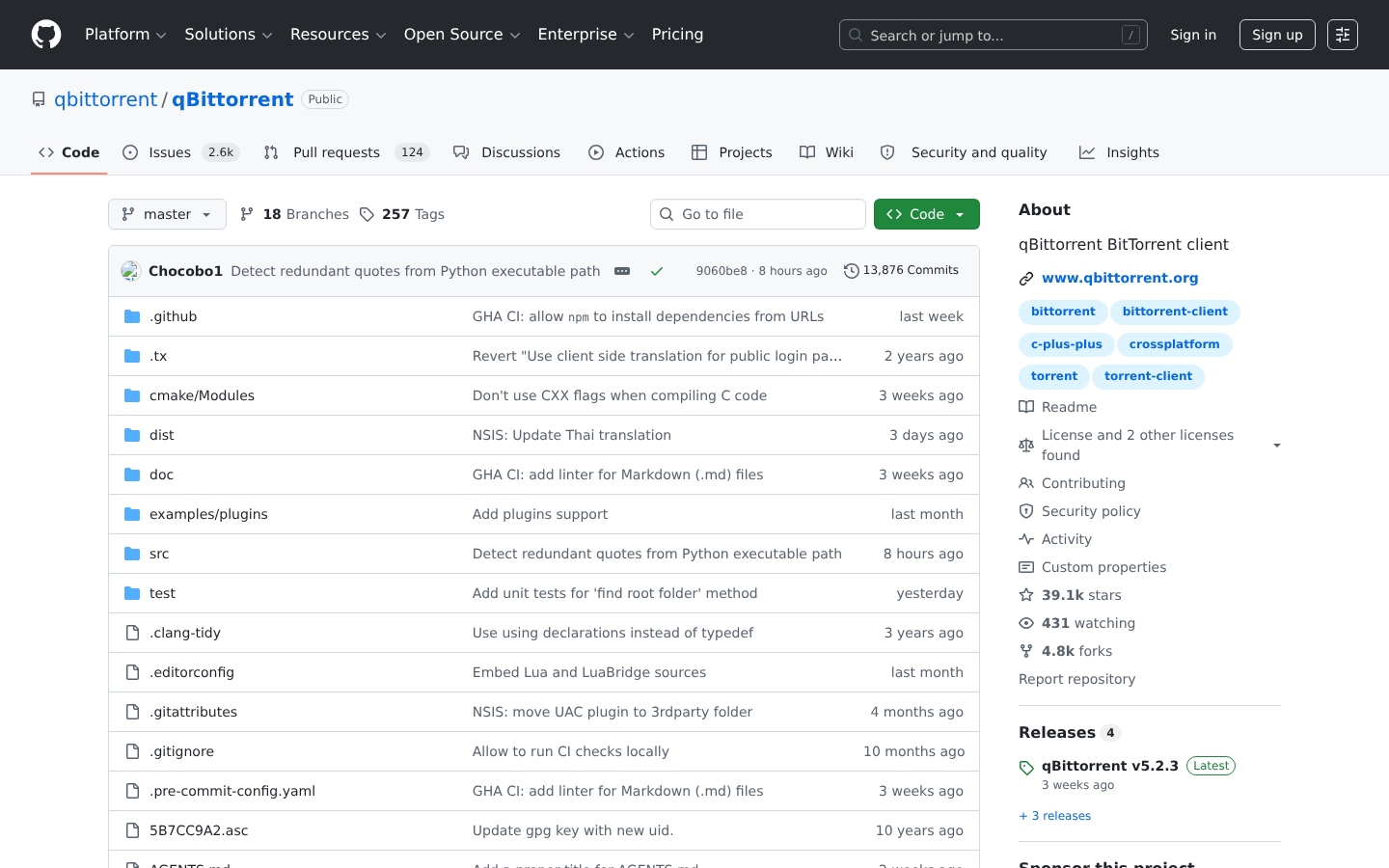Expand the licenses list caret
The height and width of the screenshot is (868, 1389).
1277,446
